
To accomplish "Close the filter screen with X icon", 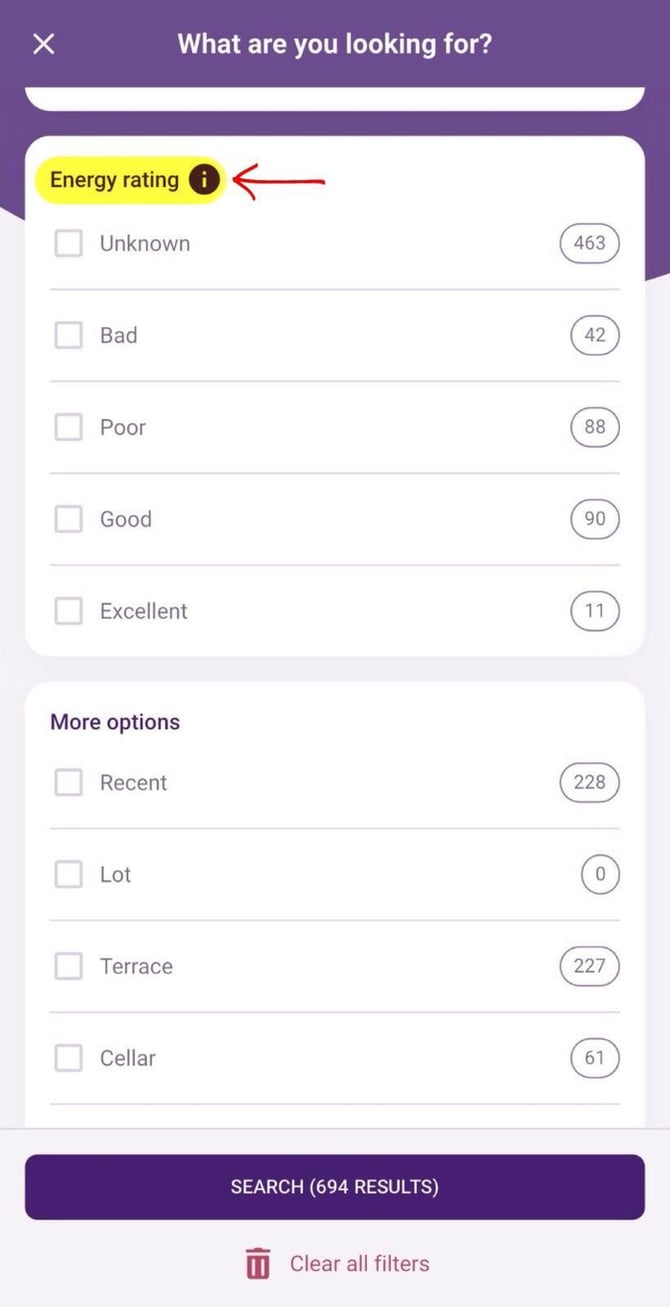I will (x=44, y=44).
